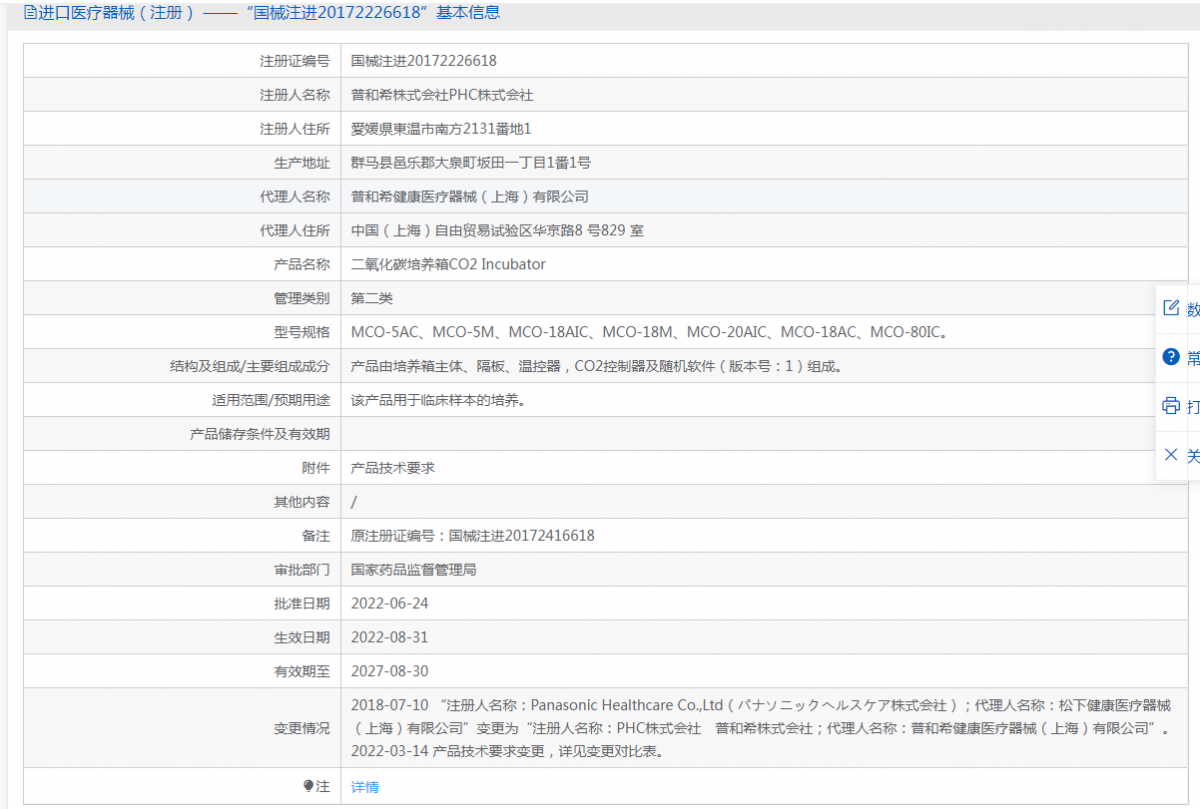Click the blue circular help icon
The height and width of the screenshot is (809, 1200).
pyautogui.click(x=1171, y=356)
